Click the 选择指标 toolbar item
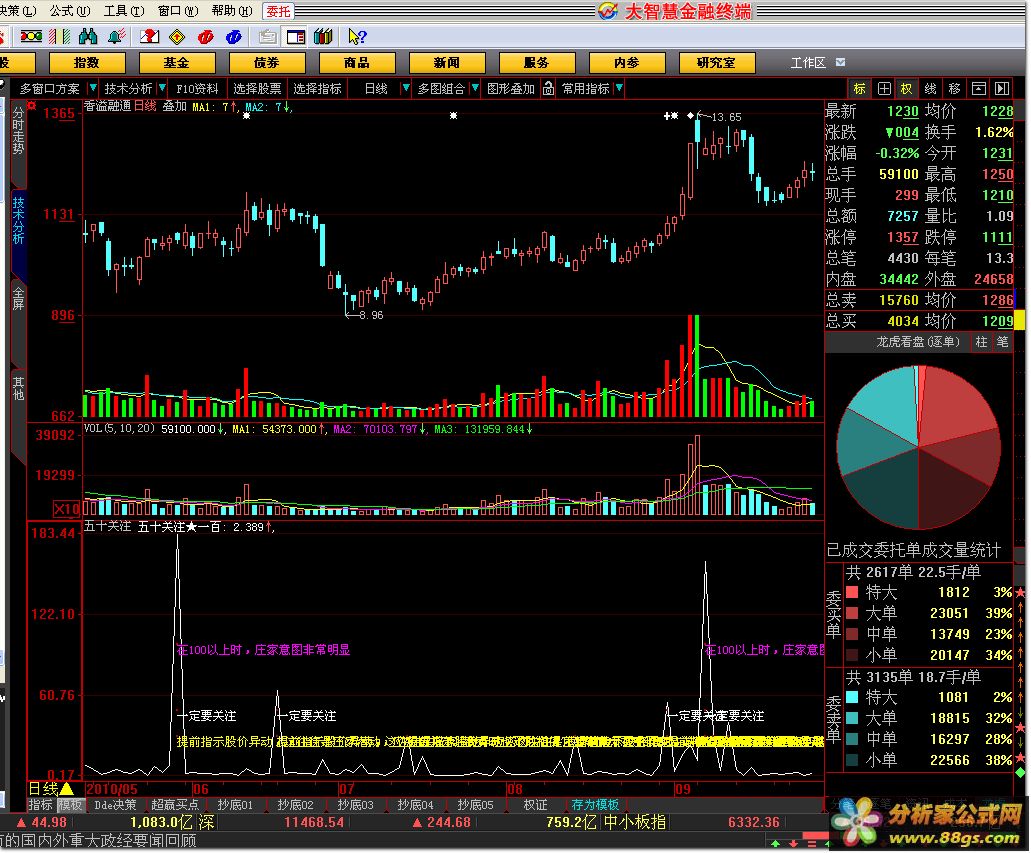Viewport: 1031px width, 853px height. tap(318, 88)
